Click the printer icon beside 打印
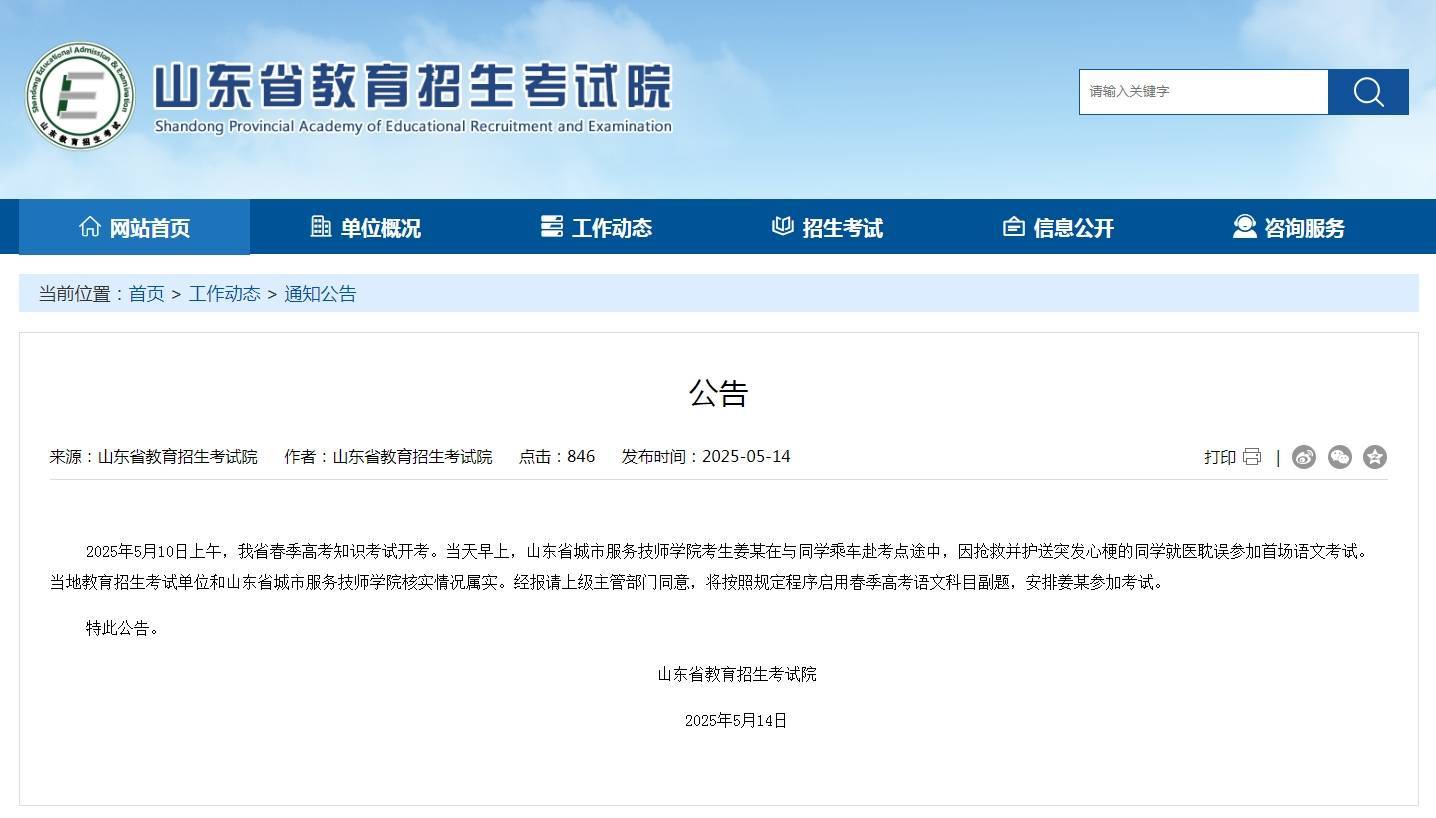Viewport: 1436px width, 818px height. tap(1252, 457)
